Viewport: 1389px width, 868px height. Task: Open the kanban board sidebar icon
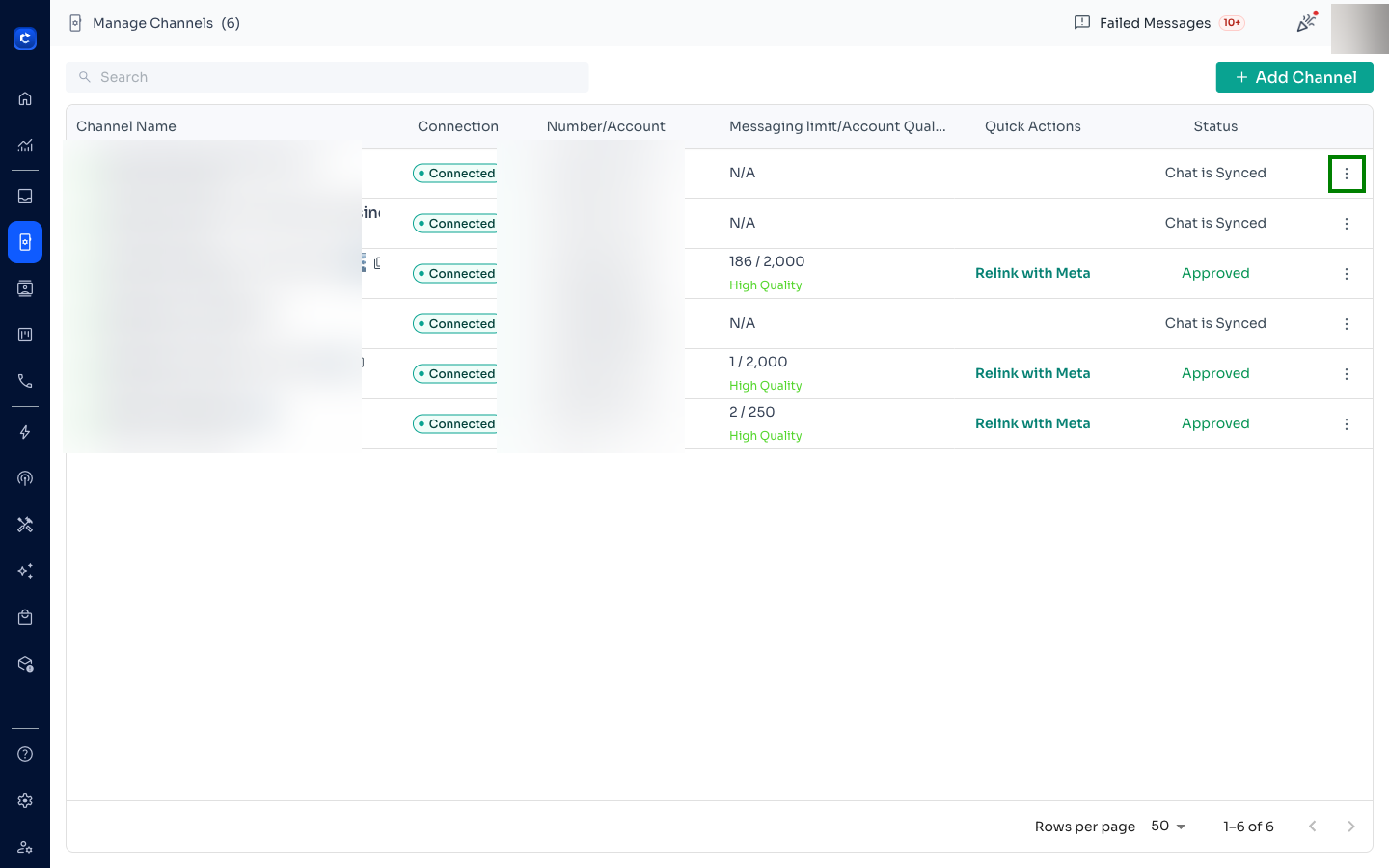pyautogui.click(x=25, y=335)
